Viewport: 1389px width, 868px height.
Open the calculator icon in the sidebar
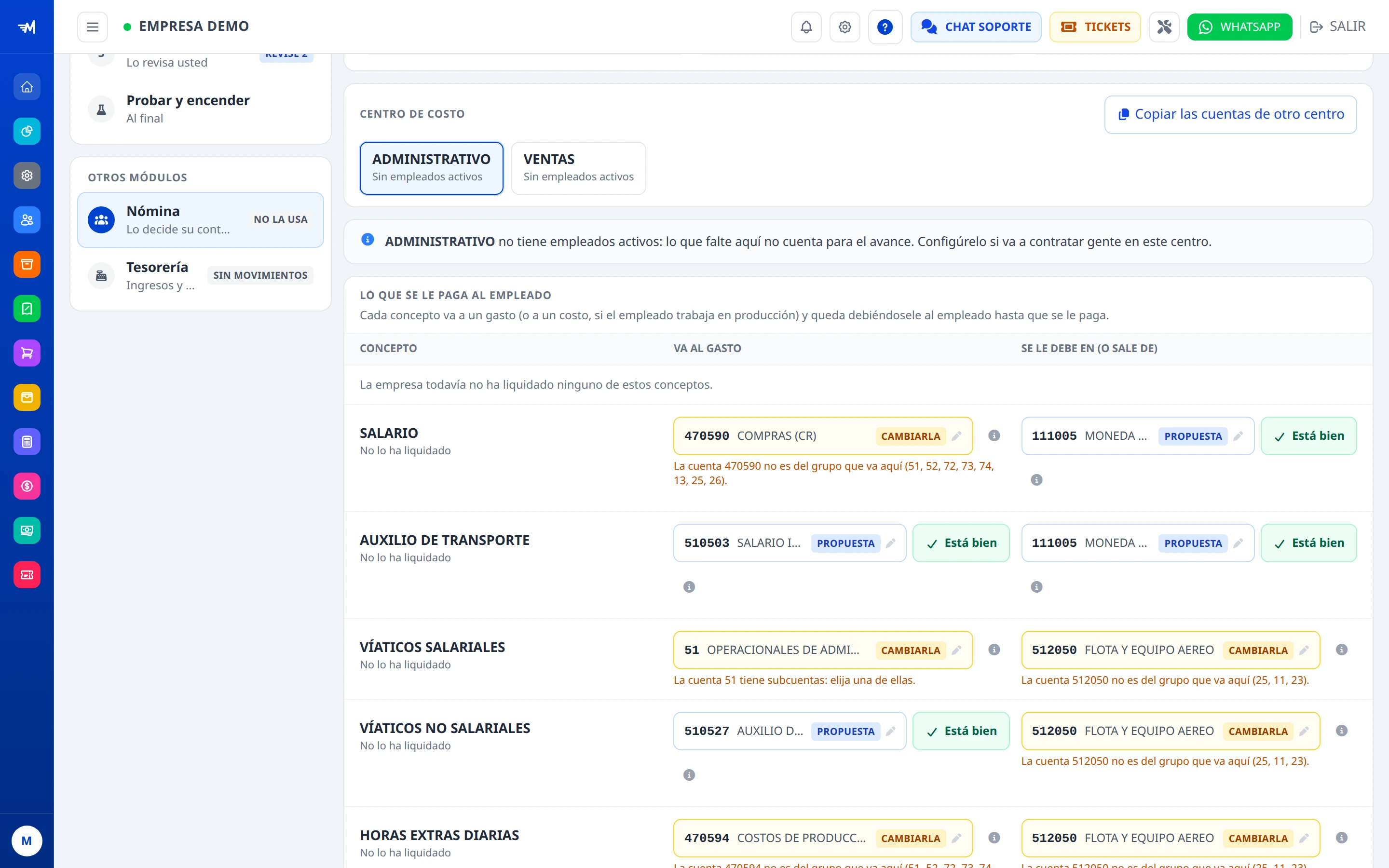tap(27, 442)
